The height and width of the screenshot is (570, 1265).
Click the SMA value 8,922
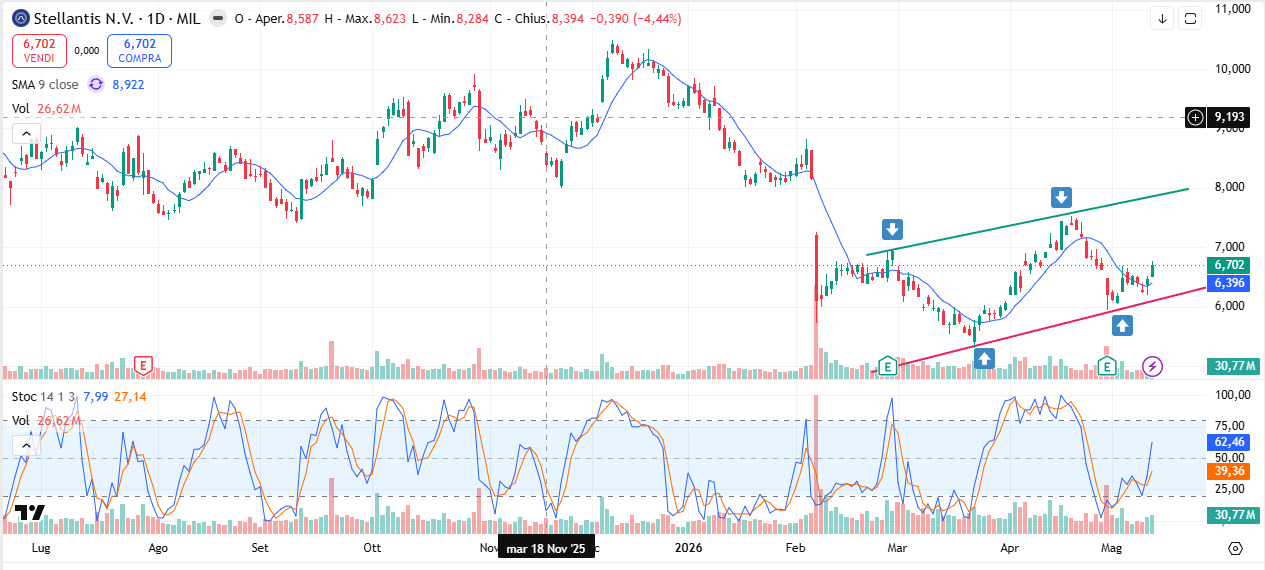click(128, 84)
